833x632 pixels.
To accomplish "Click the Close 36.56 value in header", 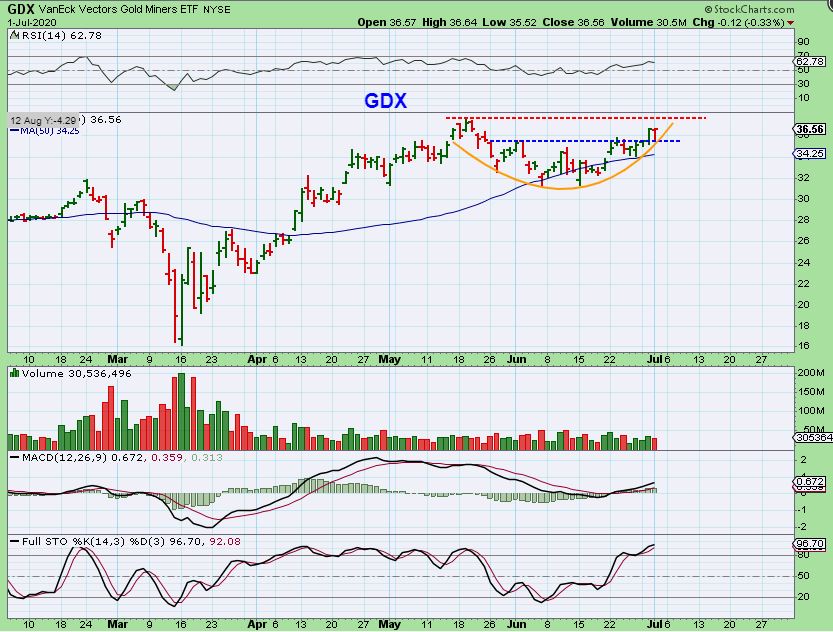I will [574, 22].
